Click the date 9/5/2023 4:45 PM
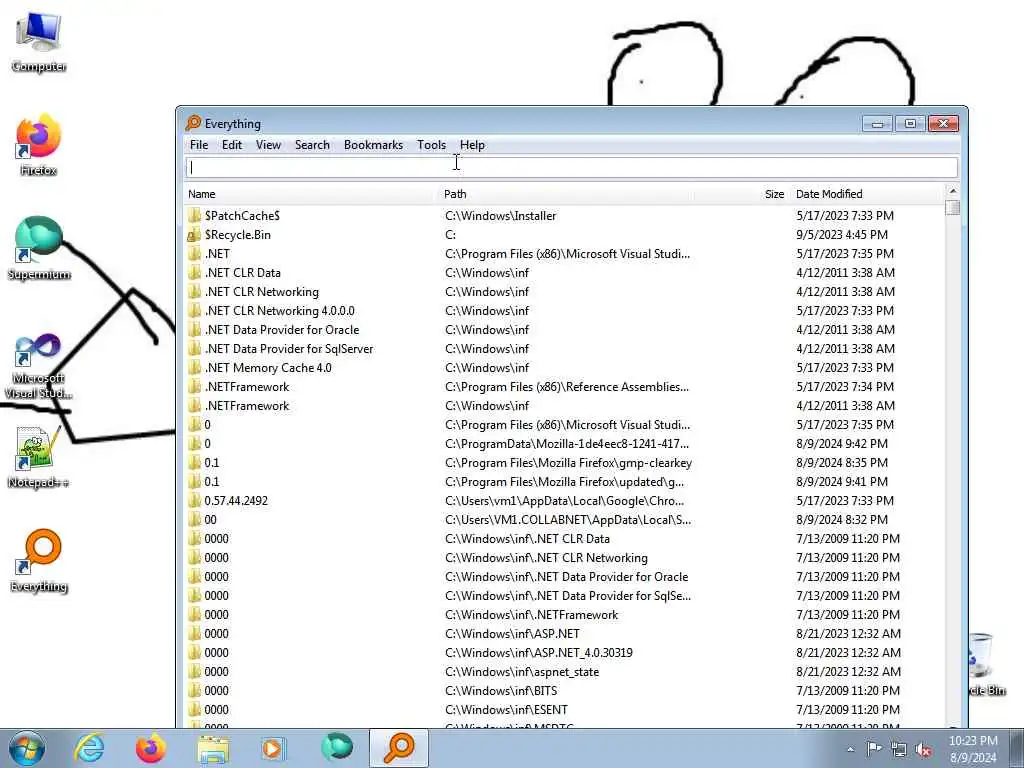 click(842, 234)
